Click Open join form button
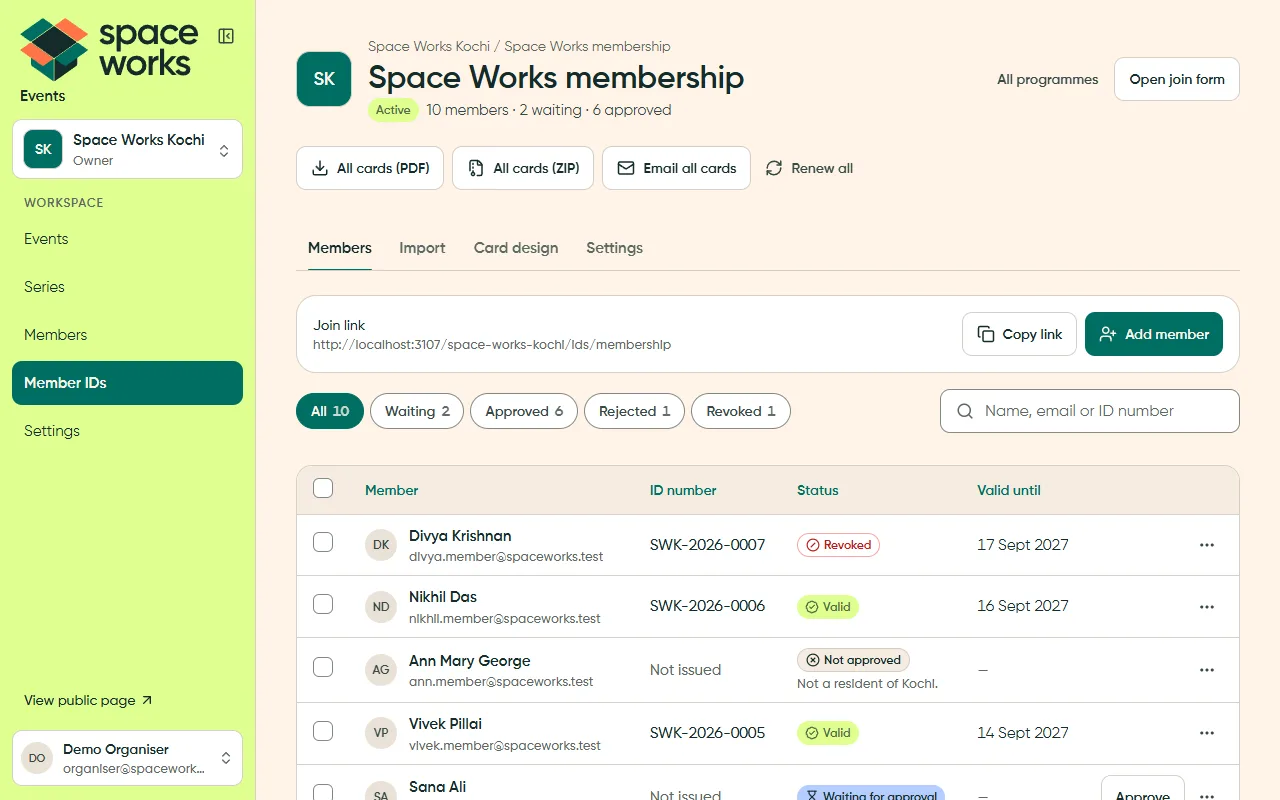 pos(1177,79)
